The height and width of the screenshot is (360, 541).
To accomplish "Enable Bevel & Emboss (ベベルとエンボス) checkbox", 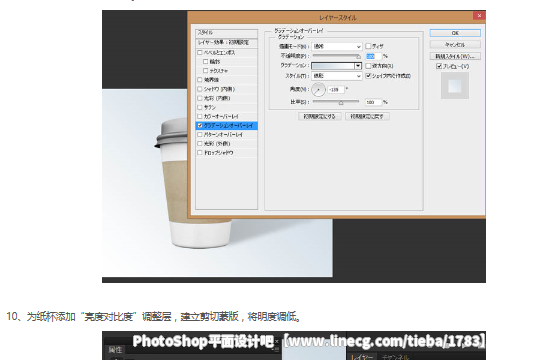I will click(200, 52).
